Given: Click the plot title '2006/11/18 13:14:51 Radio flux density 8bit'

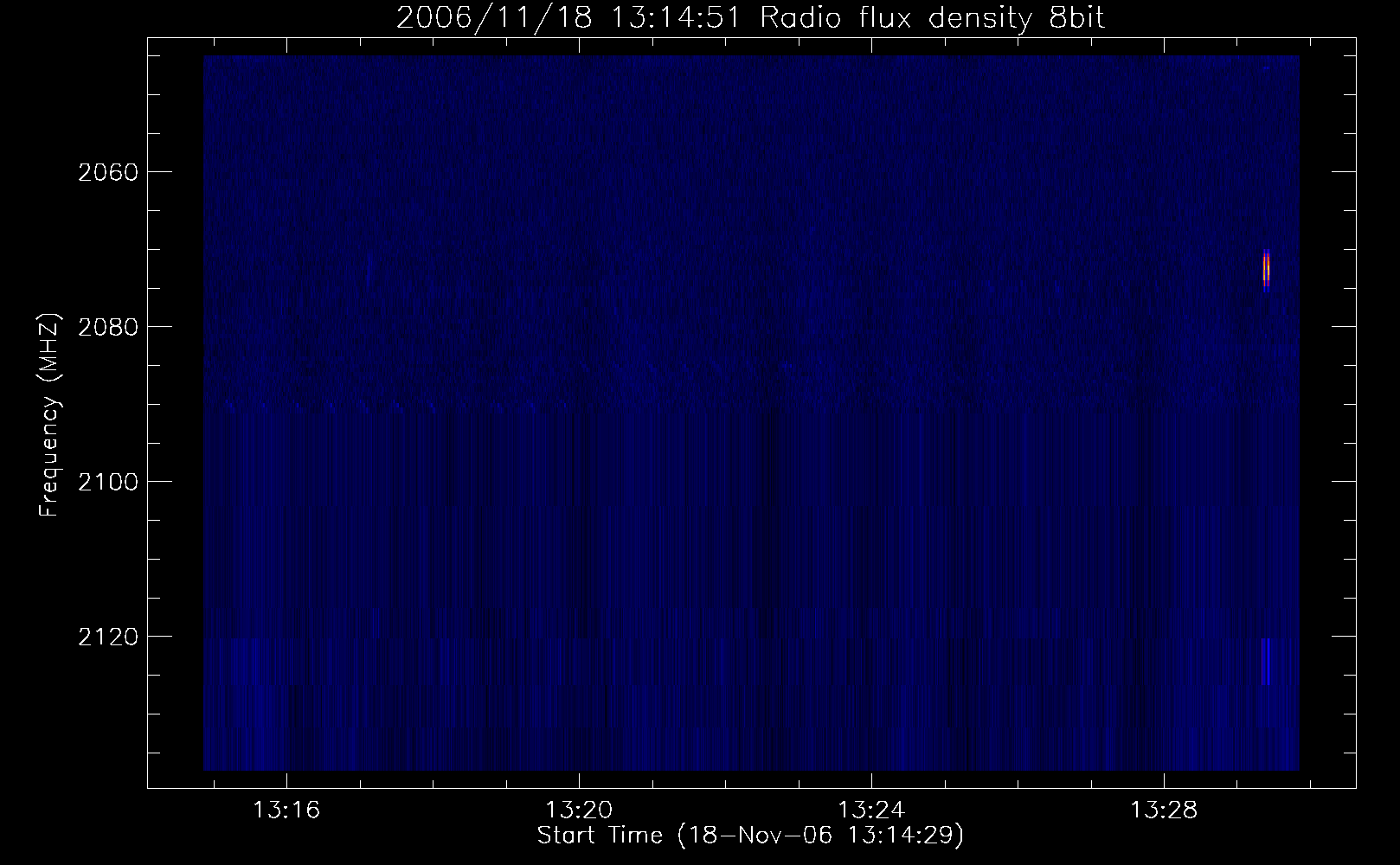Looking at the screenshot, I should [750, 17].
